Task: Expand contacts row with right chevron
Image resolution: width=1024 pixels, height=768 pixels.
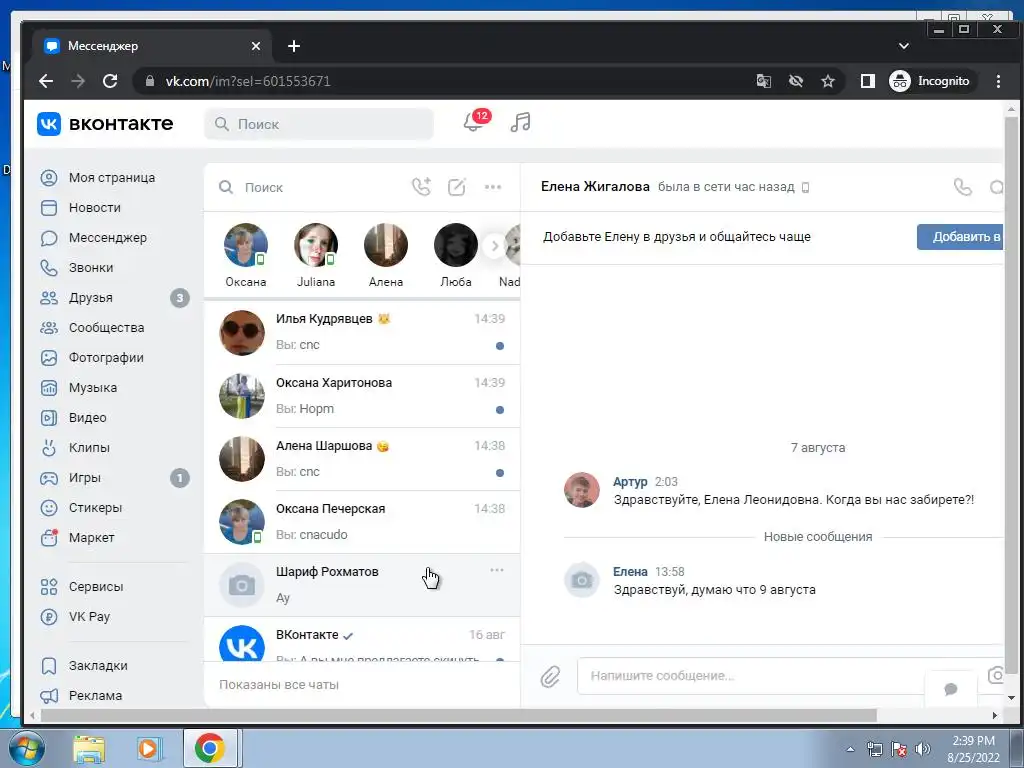Action: pyautogui.click(x=494, y=246)
